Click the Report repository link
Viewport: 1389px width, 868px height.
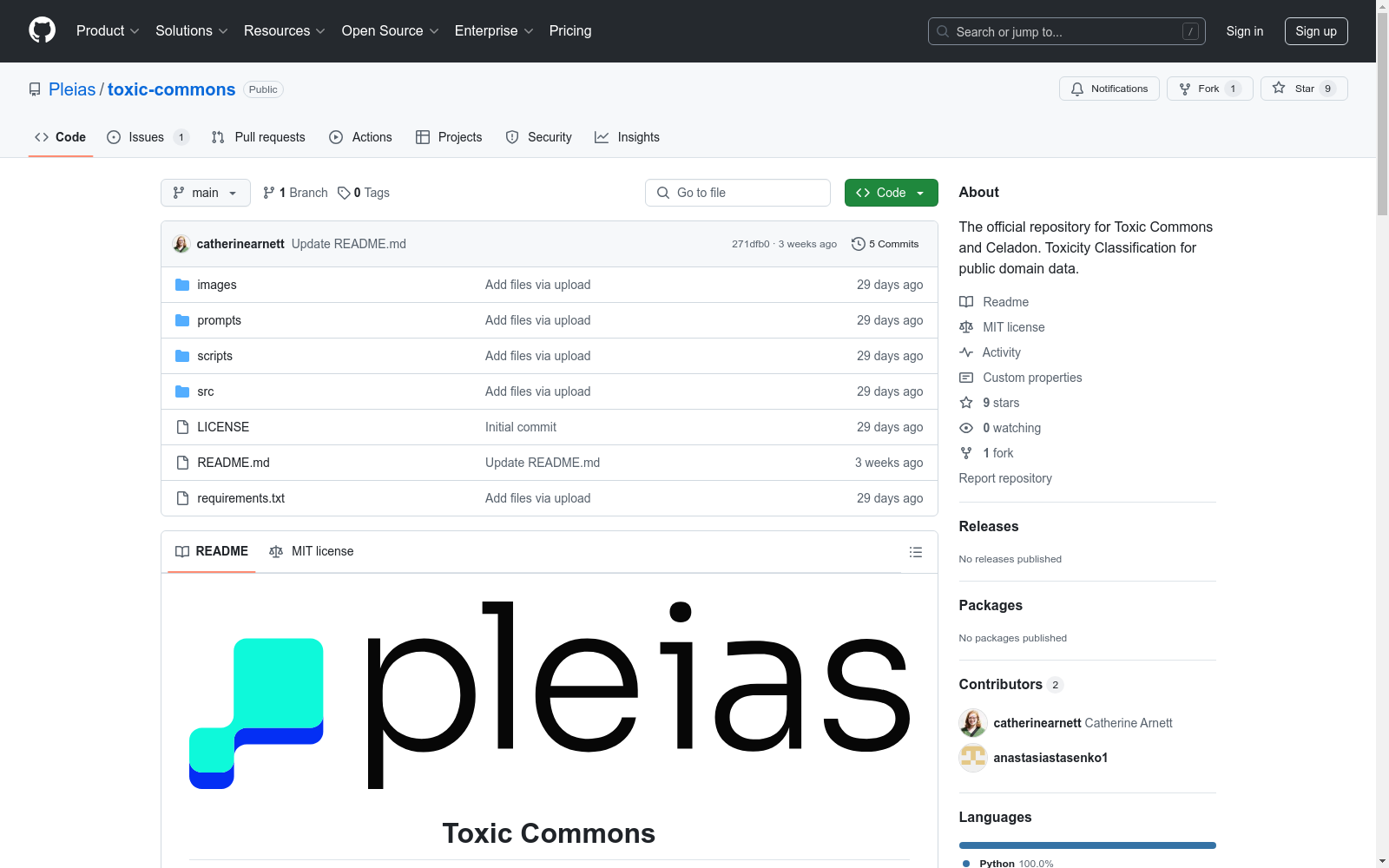coord(1005,478)
